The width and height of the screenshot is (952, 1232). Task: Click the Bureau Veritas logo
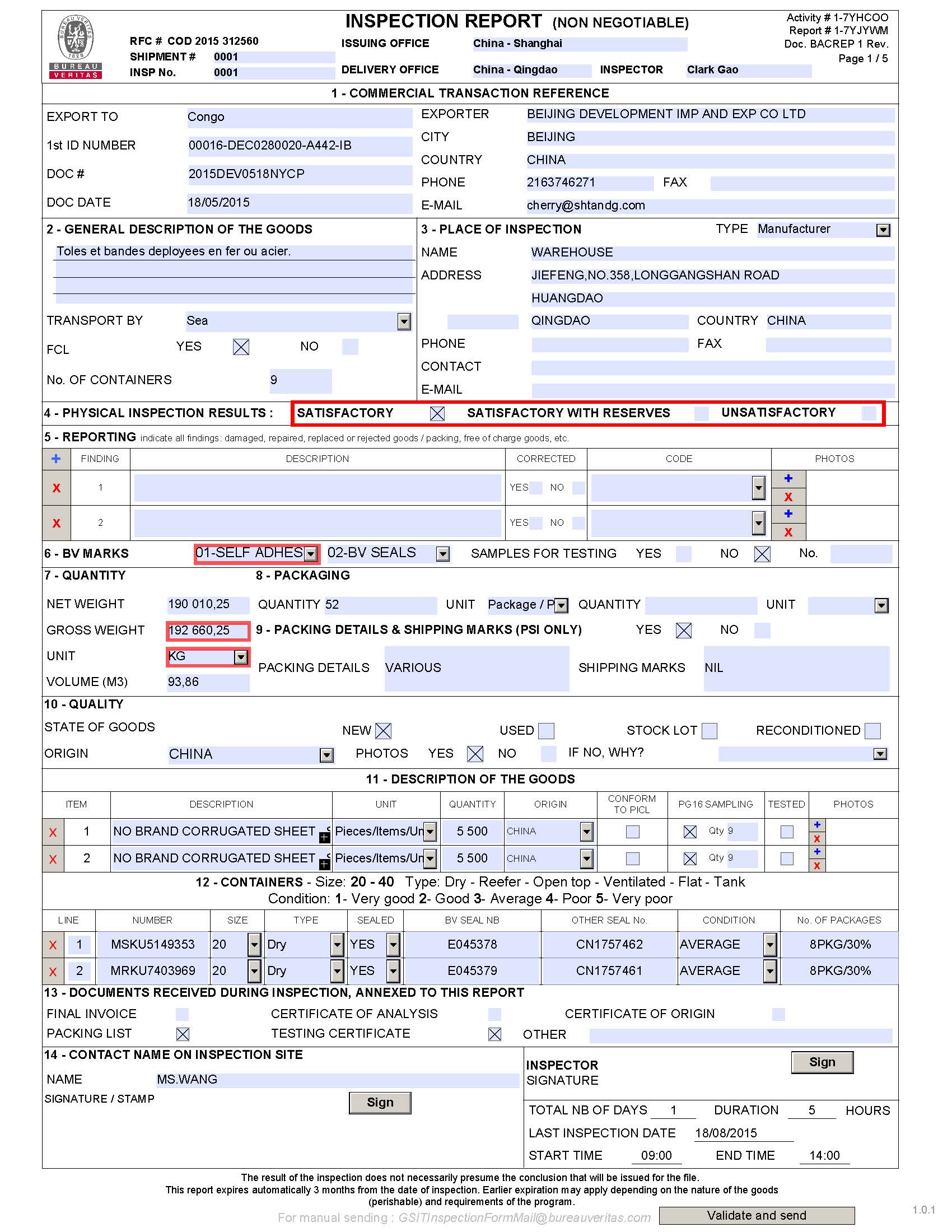click(x=76, y=46)
